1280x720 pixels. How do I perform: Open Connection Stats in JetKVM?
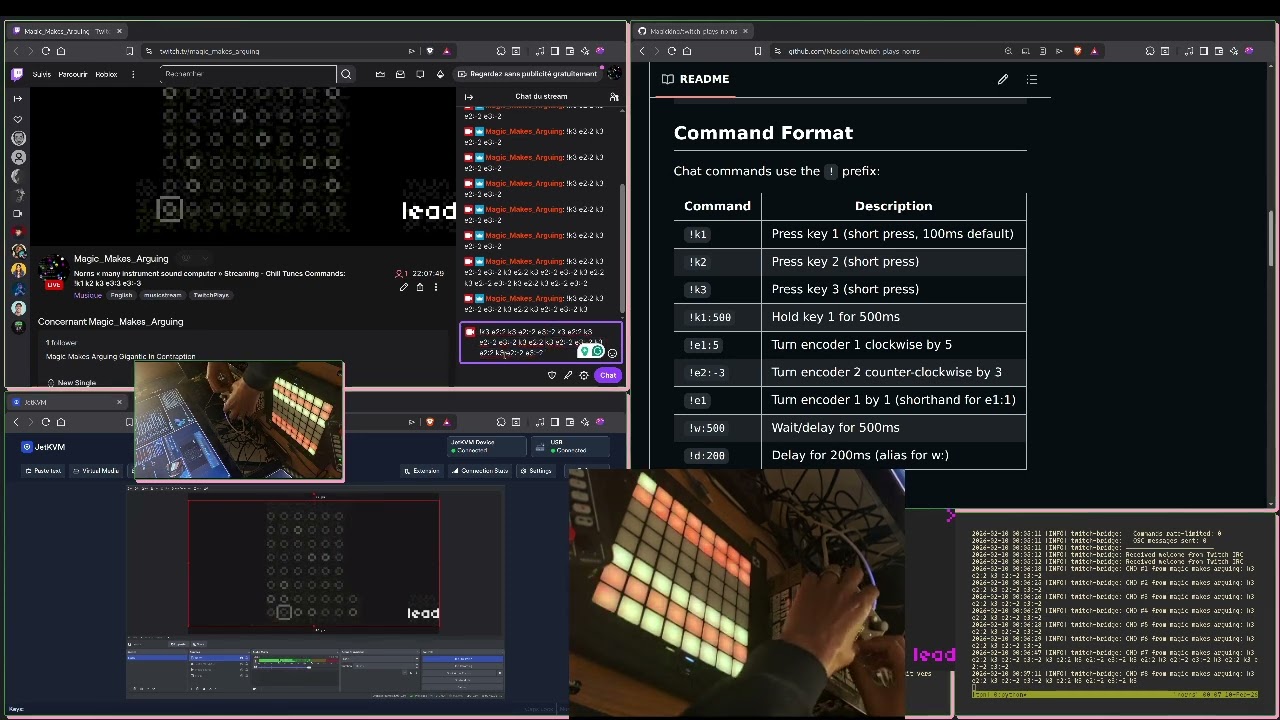[x=480, y=471]
